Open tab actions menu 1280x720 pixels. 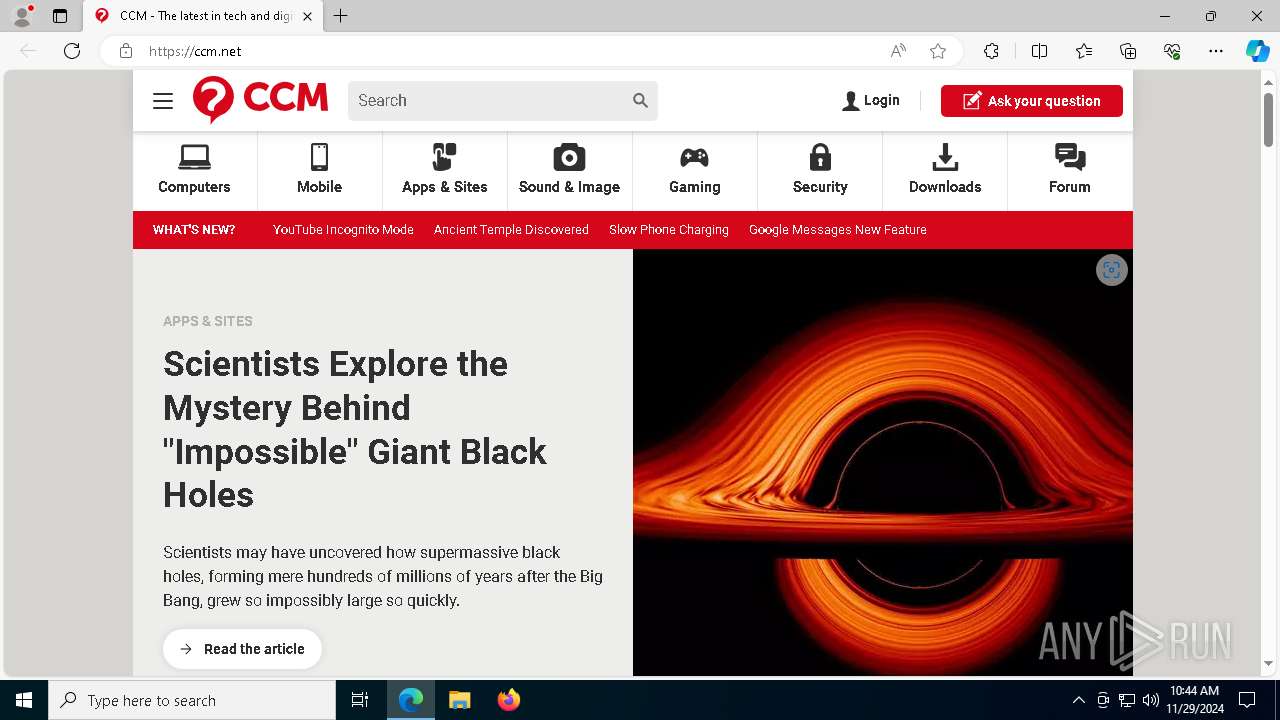[60, 16]
